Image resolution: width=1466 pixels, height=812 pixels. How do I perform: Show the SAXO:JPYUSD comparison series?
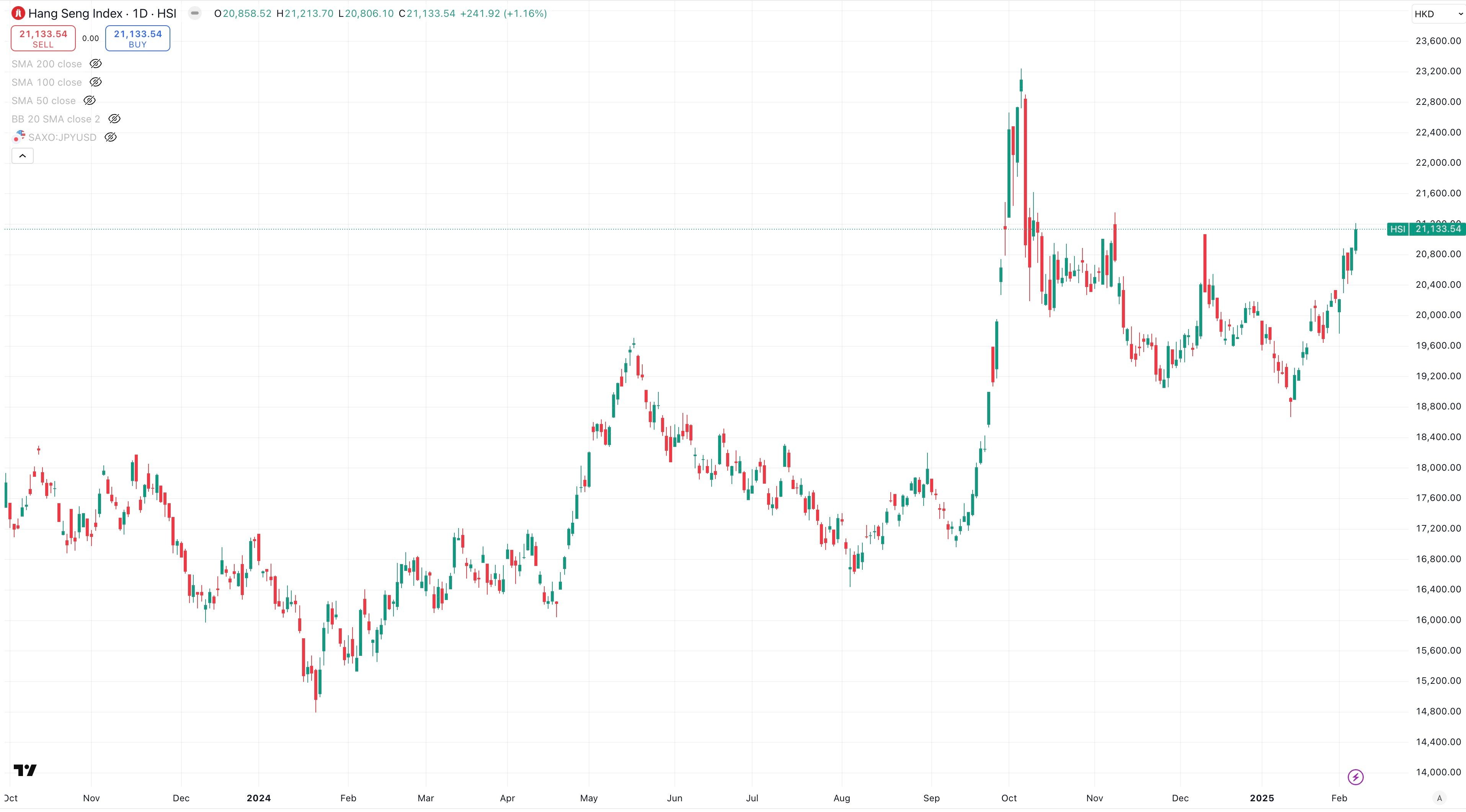coord(110,137)
